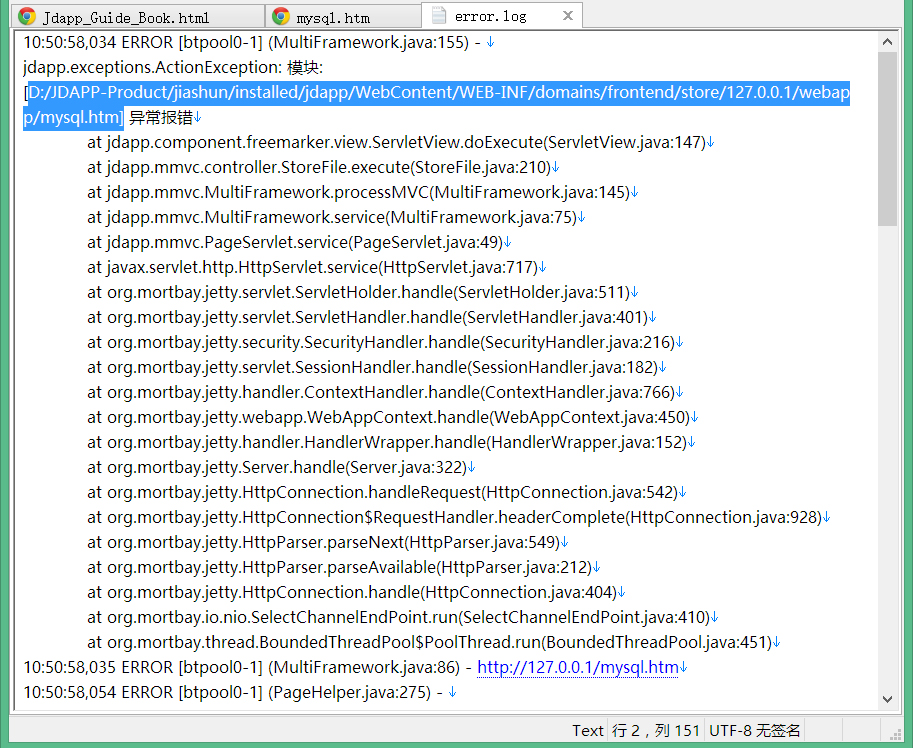
Task: Place cursor on the StoreFile.execute stack line
Action: (x=318, y=167)
